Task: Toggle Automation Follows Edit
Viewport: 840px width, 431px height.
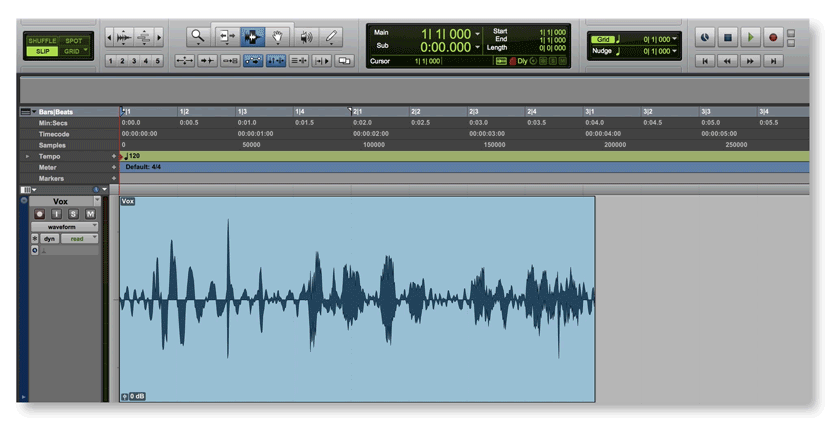Action: click(253, 61)
